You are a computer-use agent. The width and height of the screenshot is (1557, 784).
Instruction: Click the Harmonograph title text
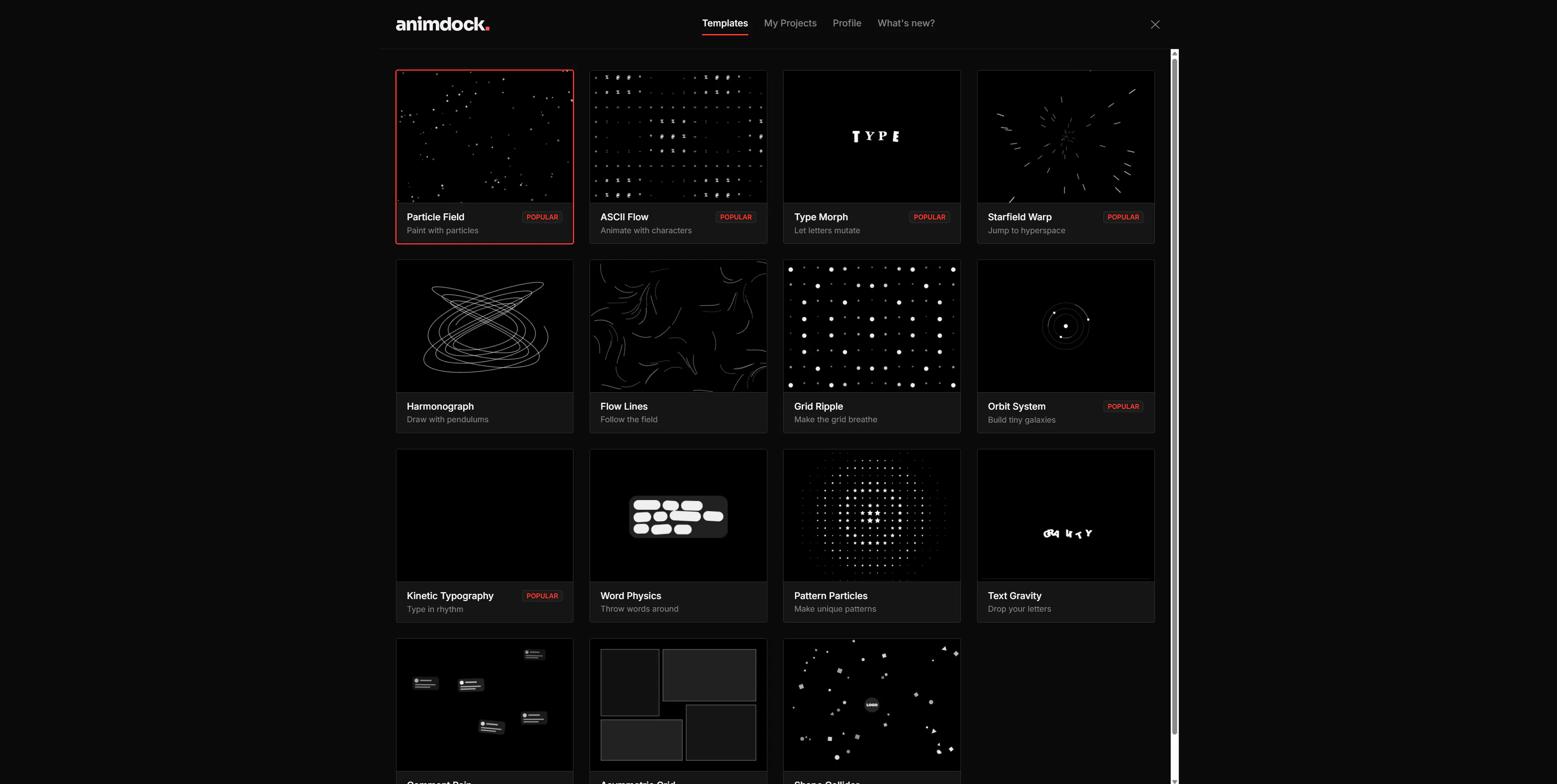tap(440, 406)
